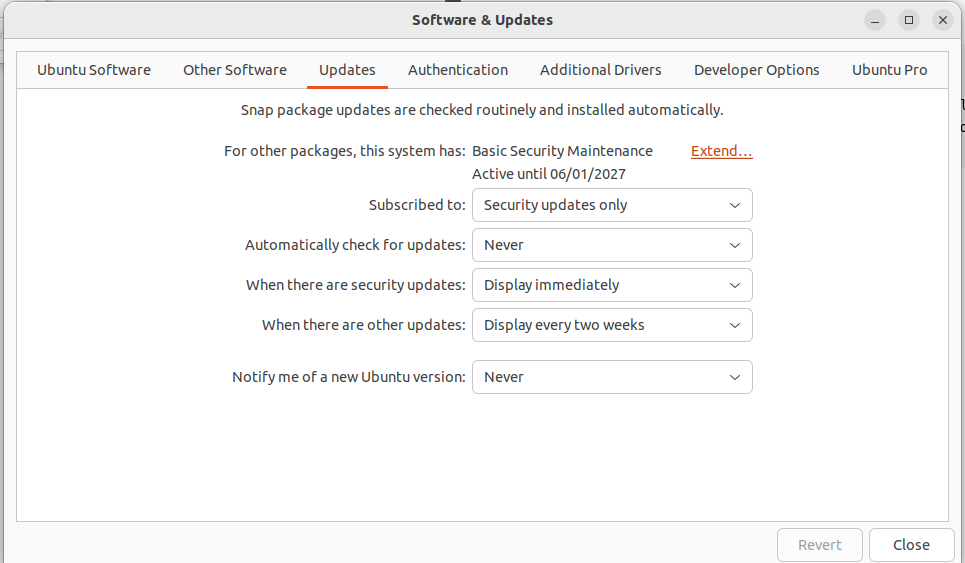The width and height of the screenshot is (965, 563).
Task: Open the Subscribed to dropdown
Action: [612, 205]
